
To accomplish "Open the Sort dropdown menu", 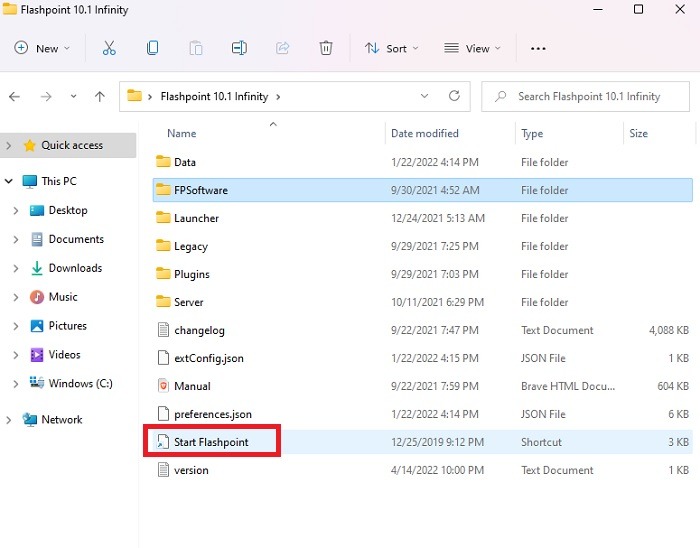I will [392, 48].
